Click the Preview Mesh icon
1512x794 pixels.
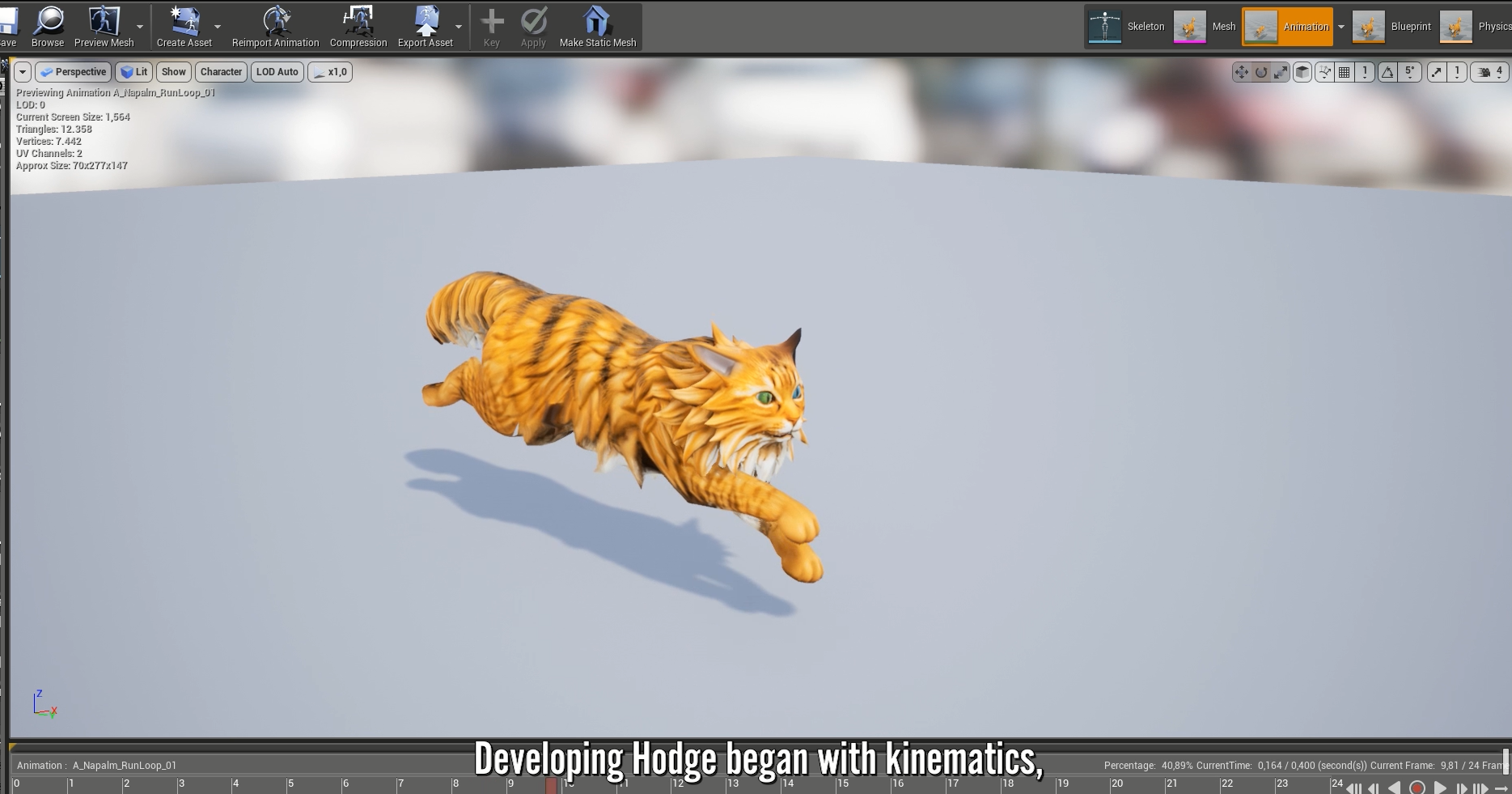(104, 27)
